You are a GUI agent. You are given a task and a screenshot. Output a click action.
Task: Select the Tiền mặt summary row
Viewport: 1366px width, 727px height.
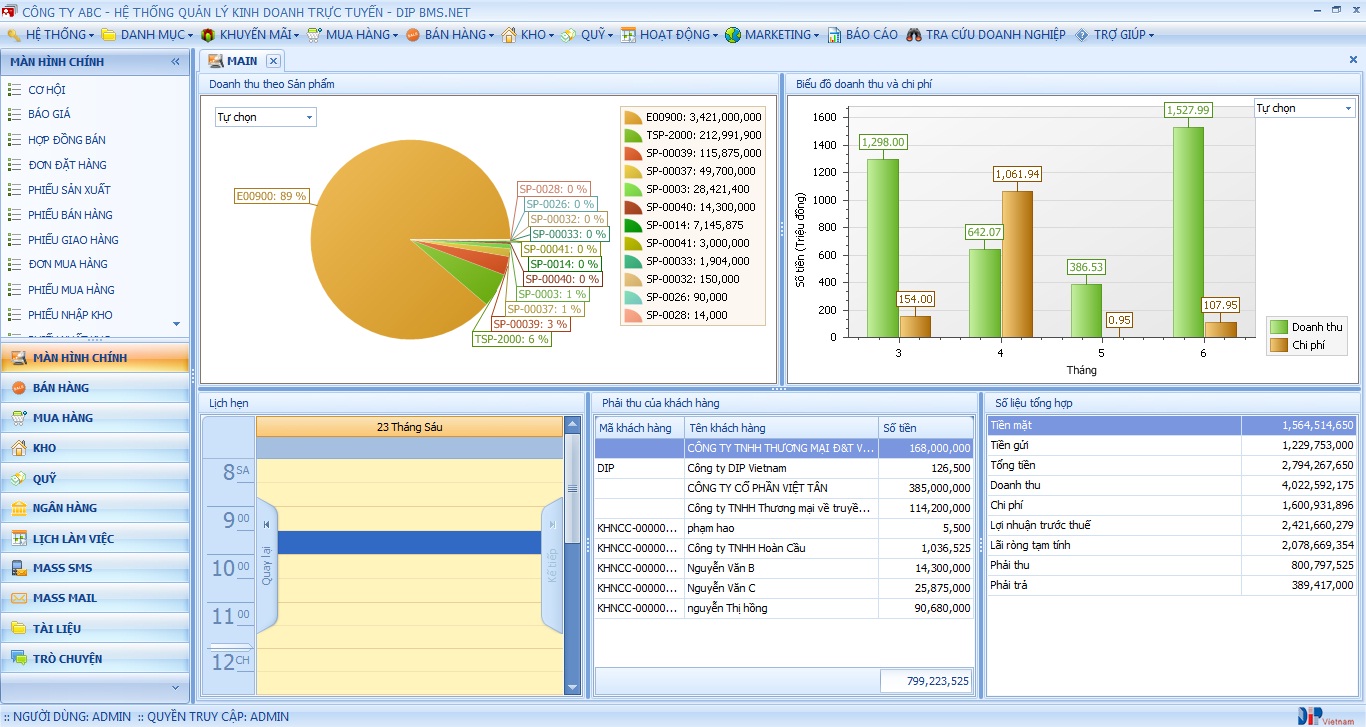(x=1172, y=425)
